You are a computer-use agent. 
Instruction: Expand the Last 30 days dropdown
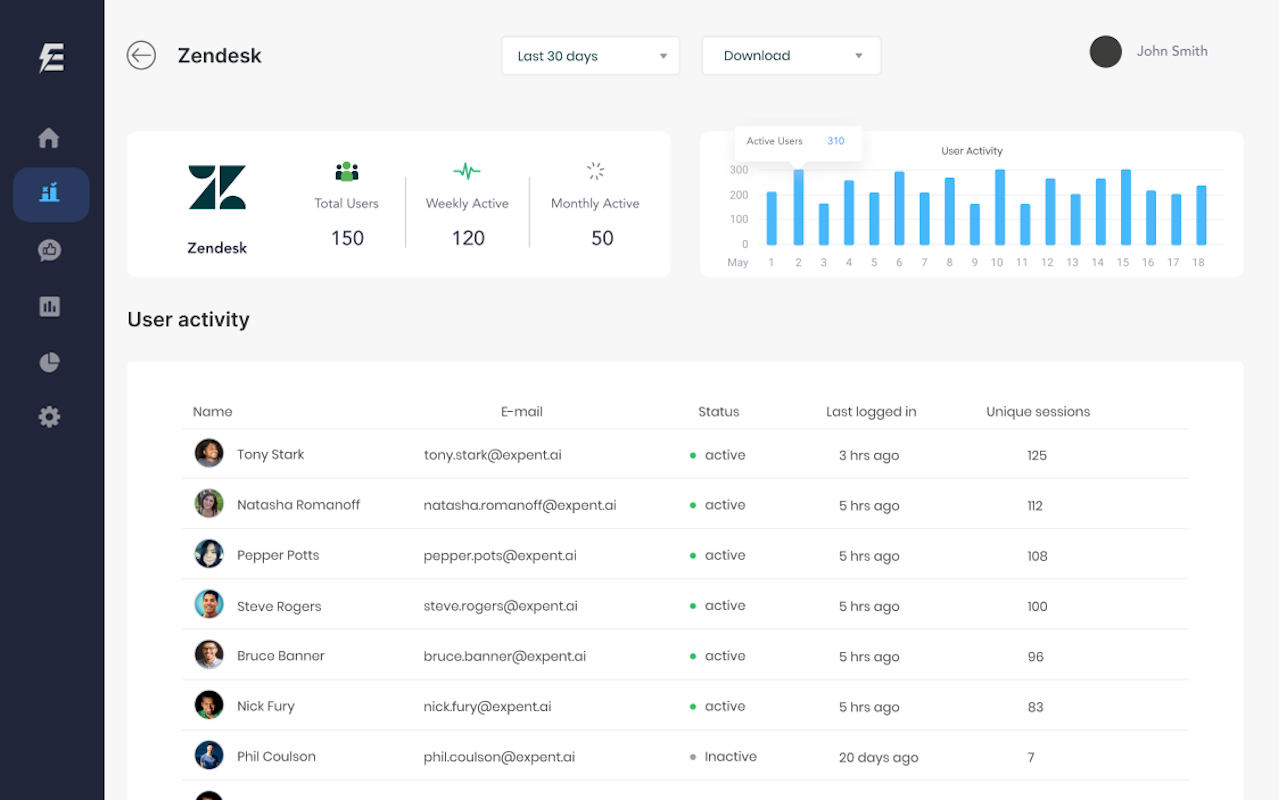pyautogui.click(x=590, y=56)
